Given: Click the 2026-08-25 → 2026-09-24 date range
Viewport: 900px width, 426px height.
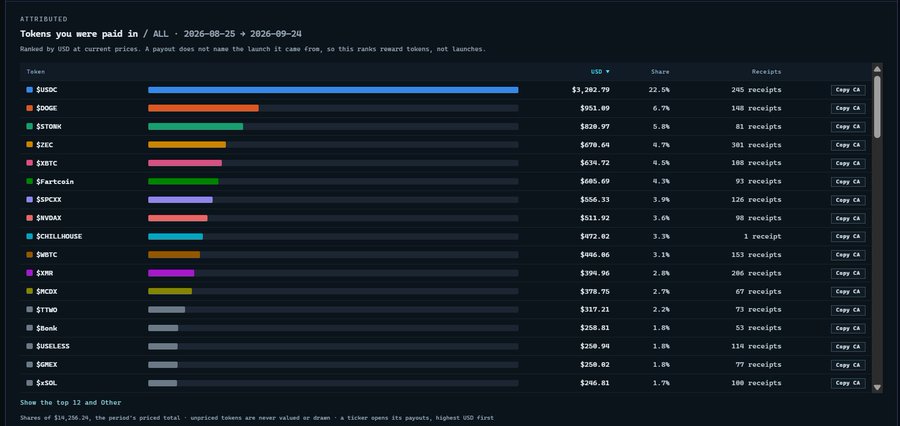Looking at the screenshot, I should point(243,34).
